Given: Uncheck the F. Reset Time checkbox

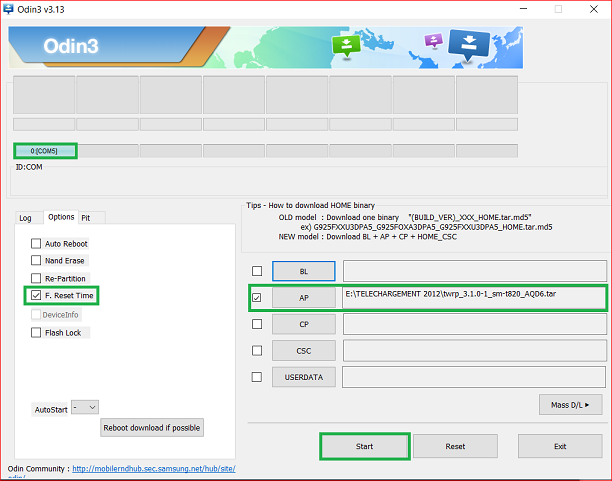Looking at the screenshot, I should tap(36, 295).
